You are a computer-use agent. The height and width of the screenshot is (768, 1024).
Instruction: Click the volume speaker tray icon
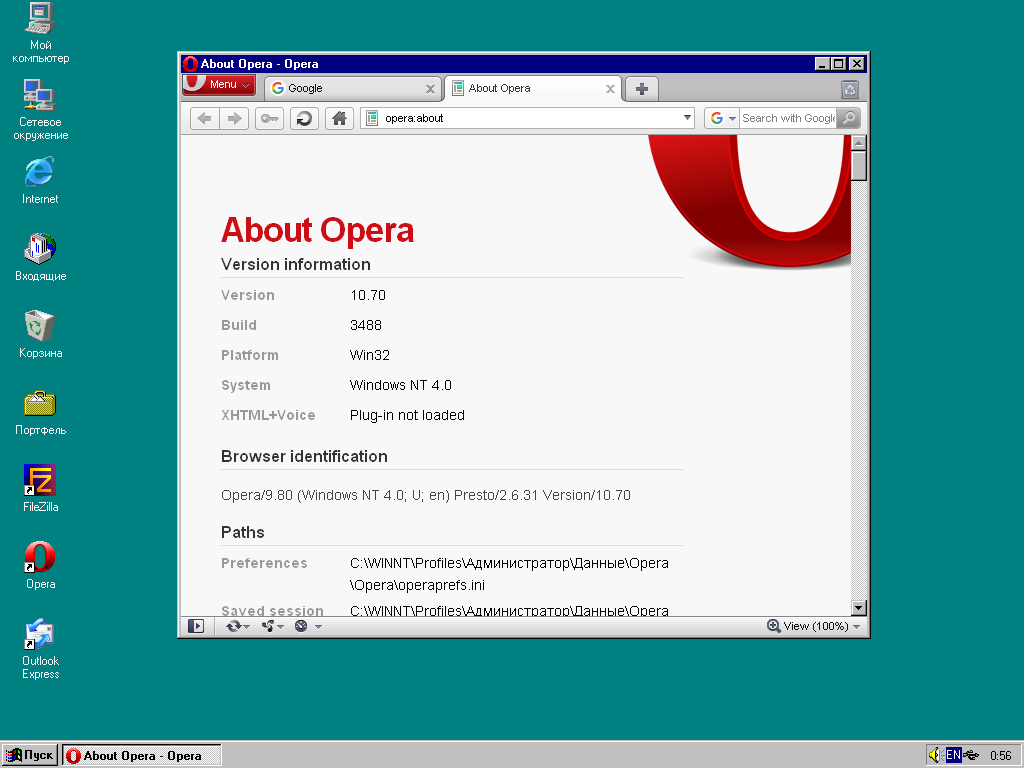click(x=935, y=756)
